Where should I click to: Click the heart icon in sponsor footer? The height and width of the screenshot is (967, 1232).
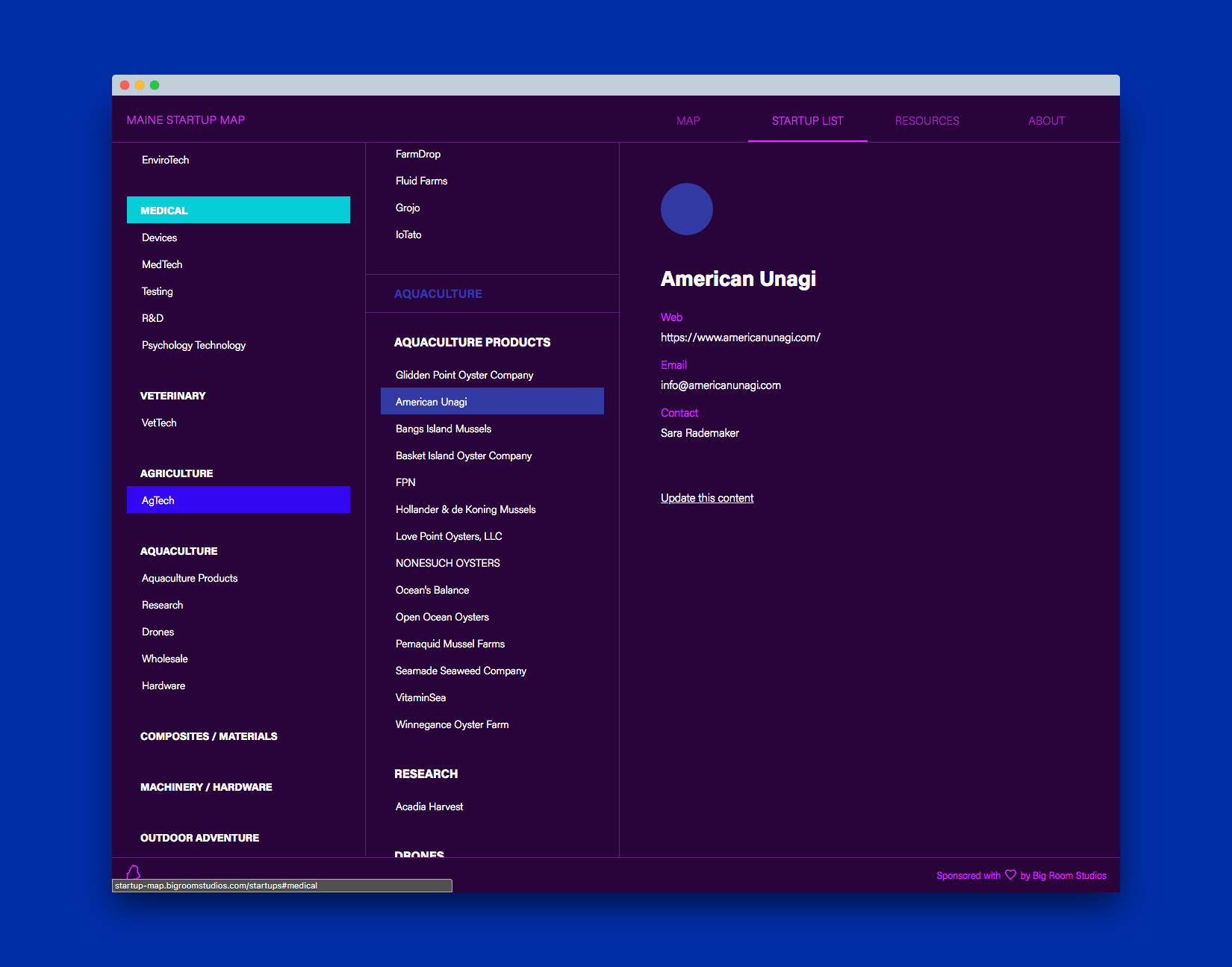(1010, 875)
